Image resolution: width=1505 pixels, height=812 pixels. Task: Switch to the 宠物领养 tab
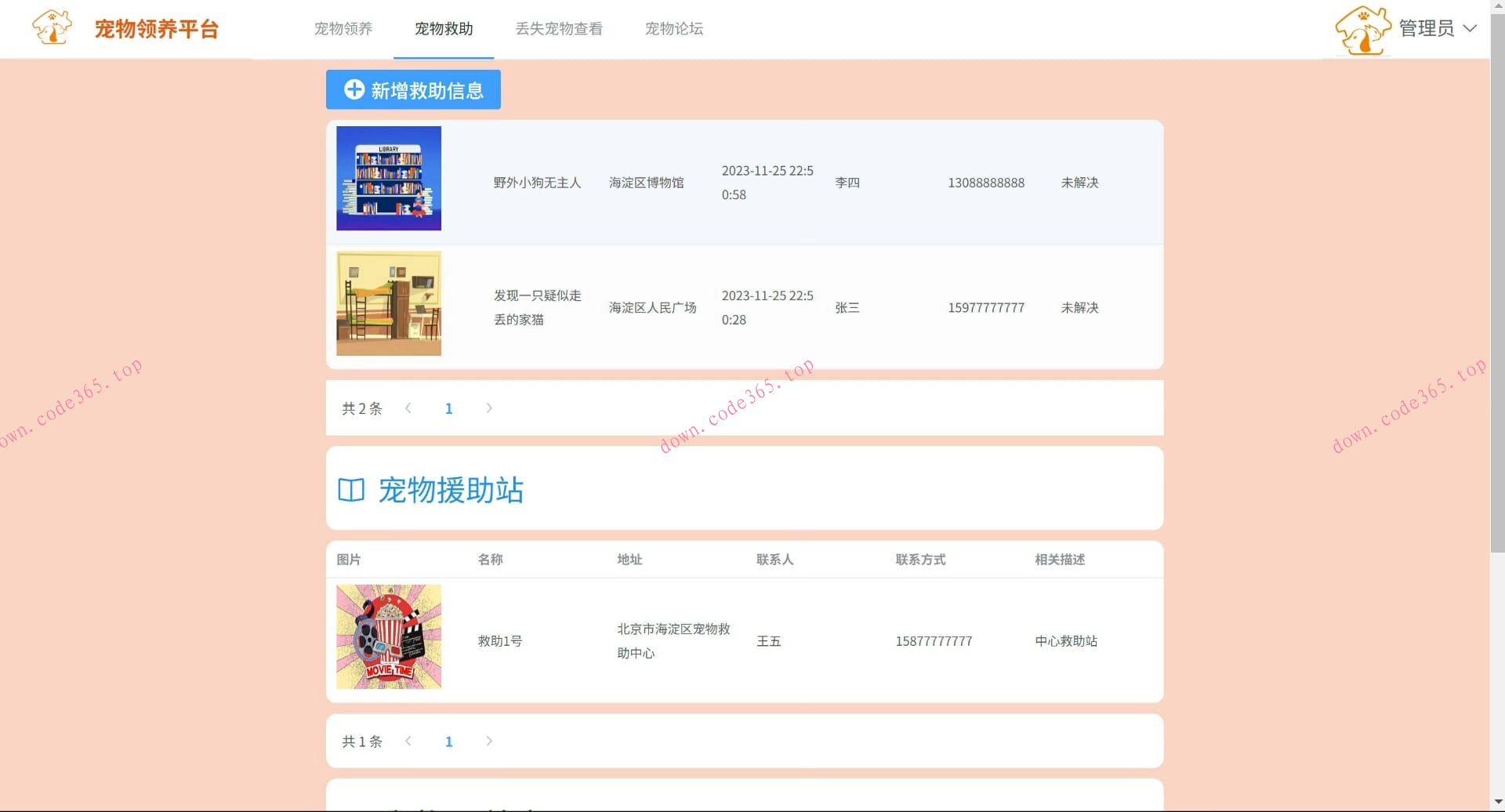[x=343, y=29]
